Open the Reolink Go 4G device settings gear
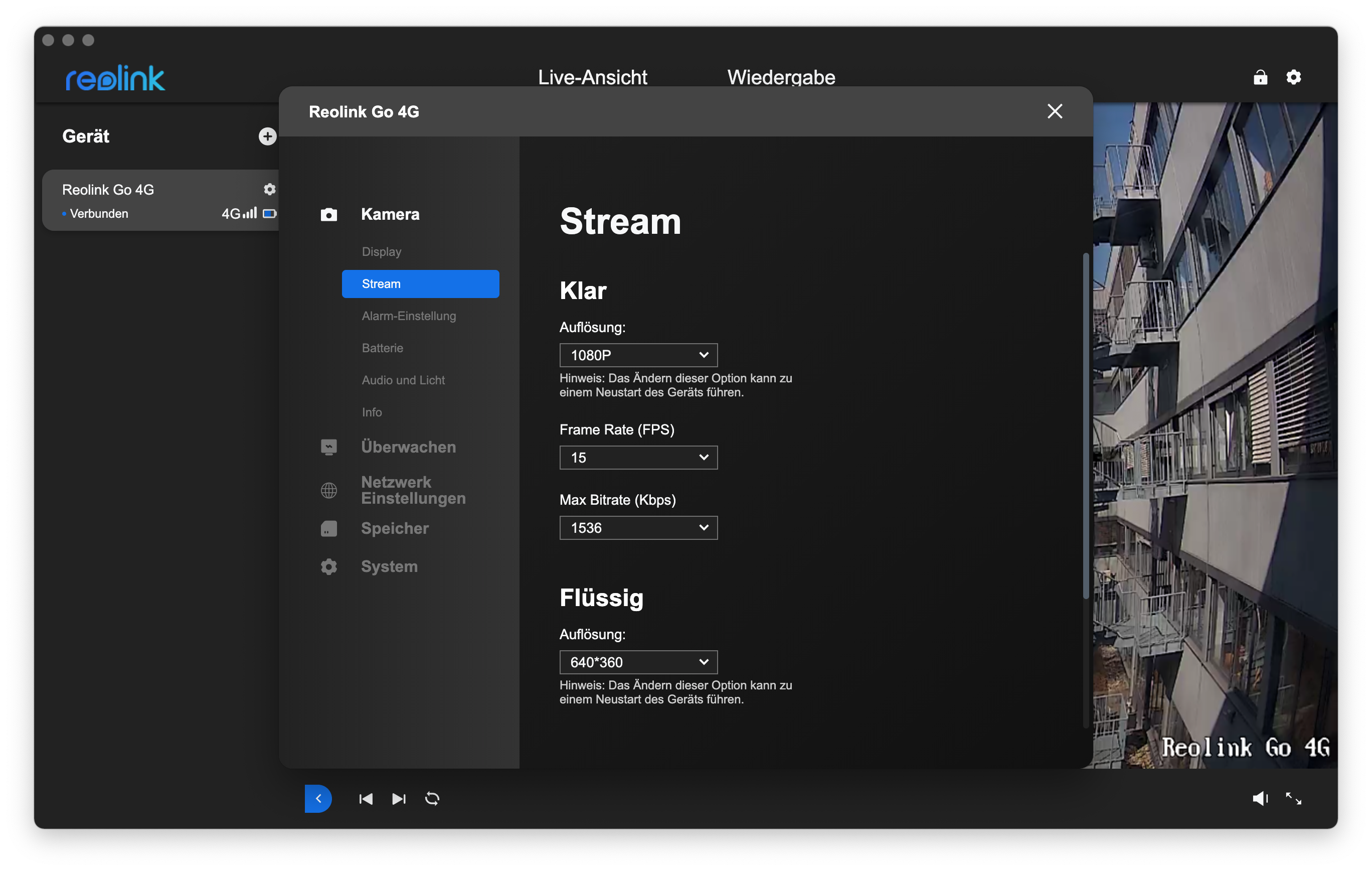This screenshot has height=871, width=1372. tap(269, 189)
